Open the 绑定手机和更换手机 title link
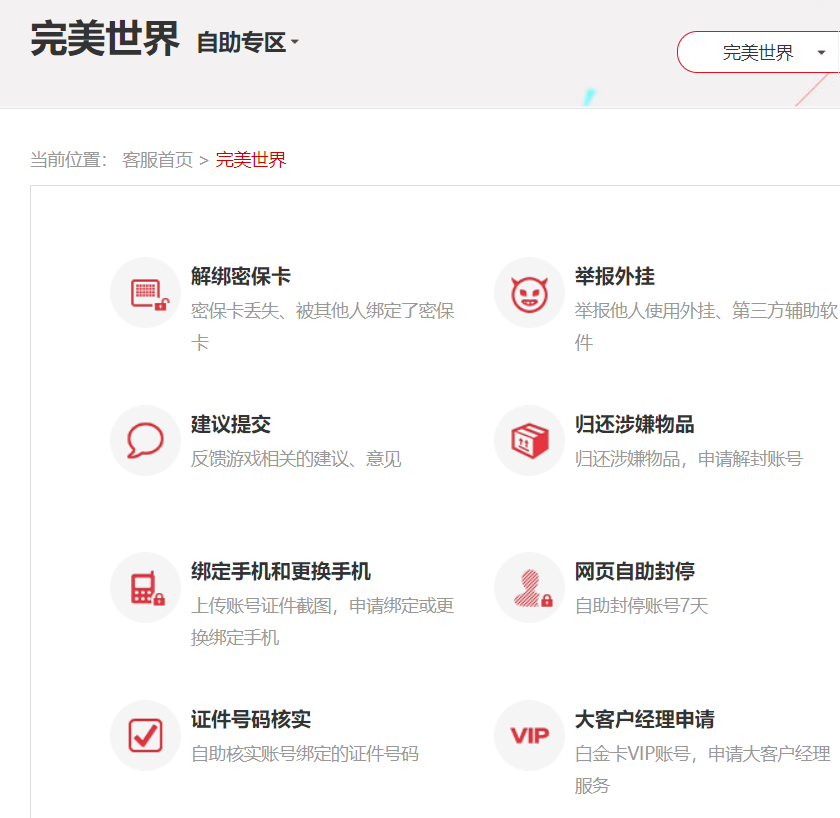840x818 pixels. (x=281, y=572)
